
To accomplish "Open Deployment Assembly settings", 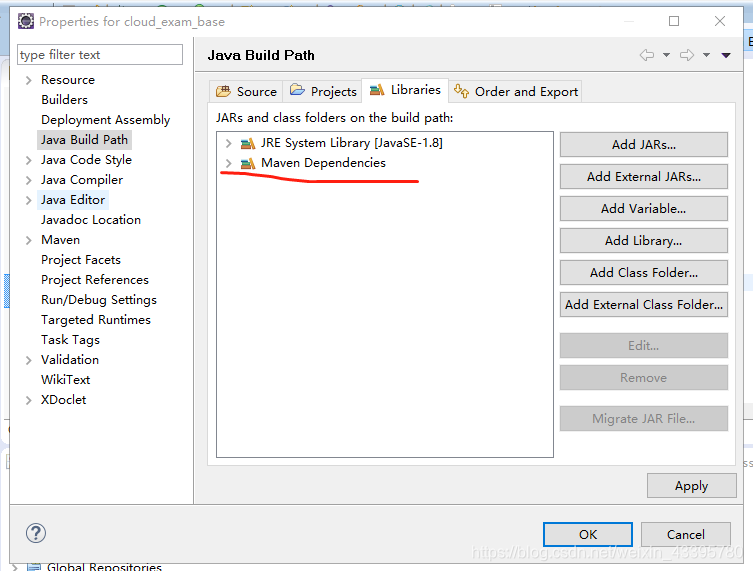I will click(106, 120).
